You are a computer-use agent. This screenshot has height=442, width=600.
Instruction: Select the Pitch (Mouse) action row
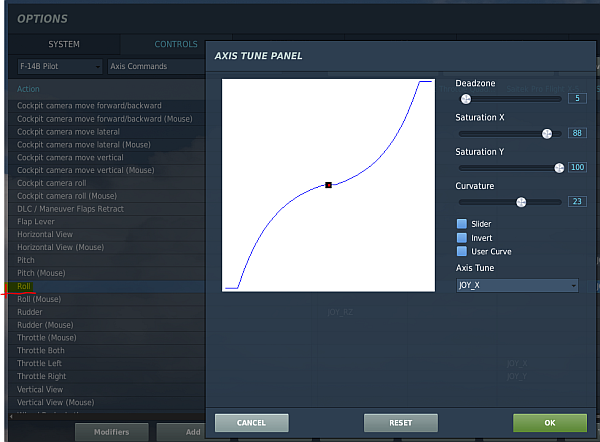[x=107, y=273]
